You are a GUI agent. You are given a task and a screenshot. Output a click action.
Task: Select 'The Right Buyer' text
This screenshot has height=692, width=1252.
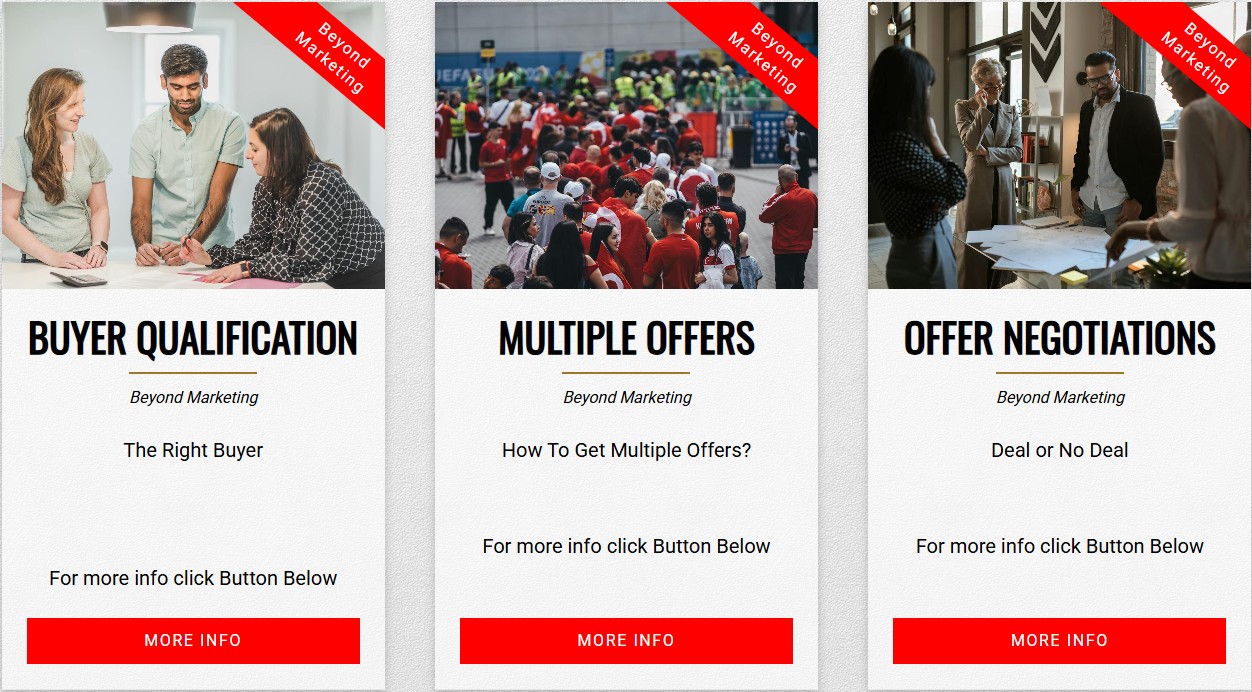pyautogui.click(x=193, y=450)
